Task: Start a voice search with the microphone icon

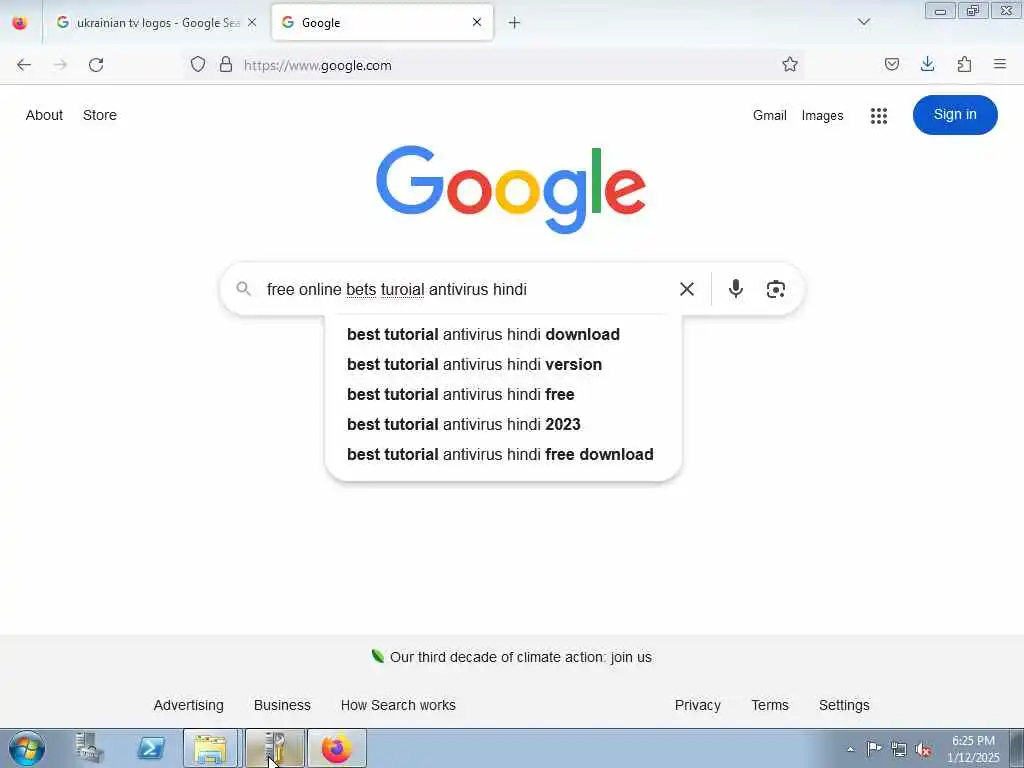Action: click(x=735, y=289)
